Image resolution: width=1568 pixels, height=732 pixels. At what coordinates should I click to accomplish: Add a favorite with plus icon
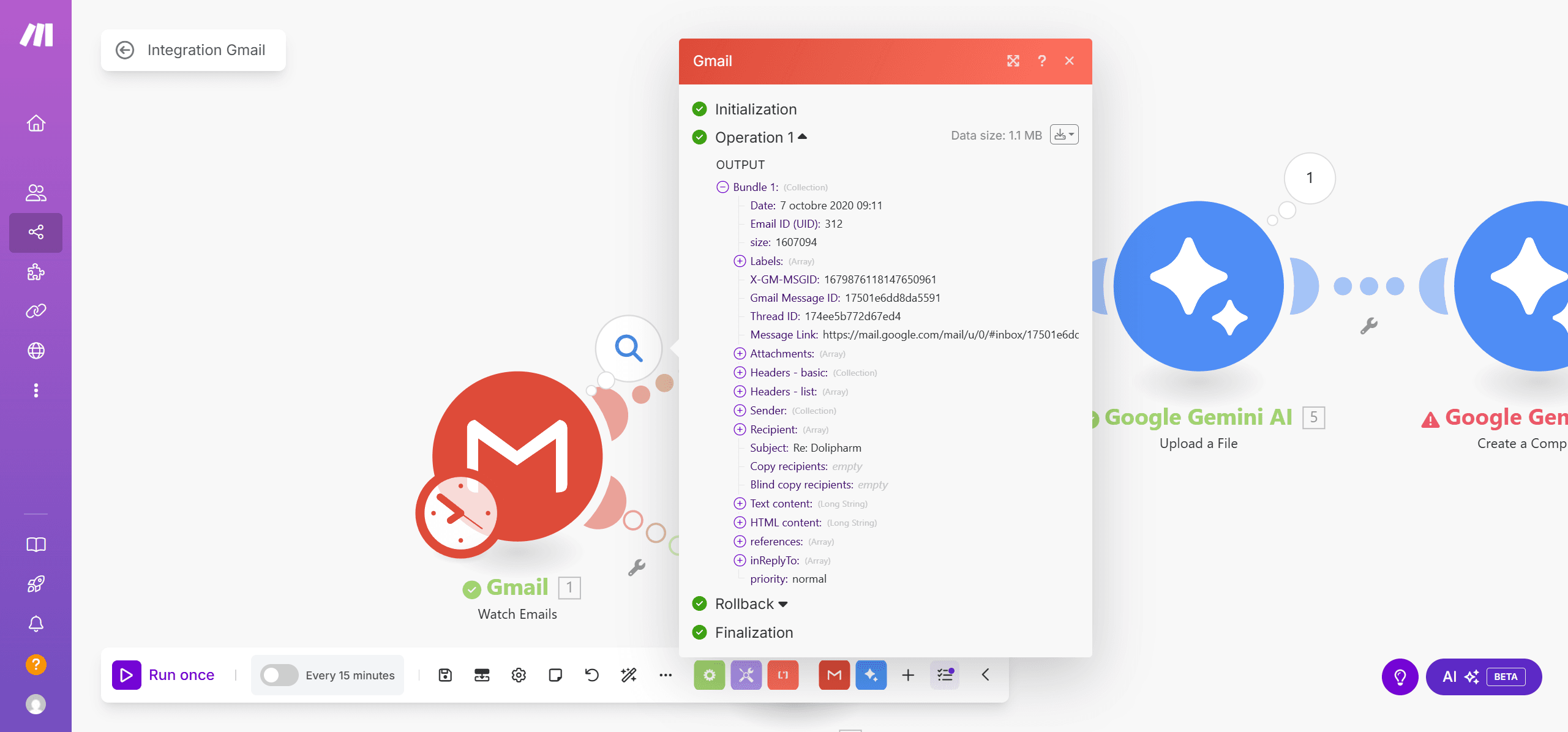pos(908,675)
